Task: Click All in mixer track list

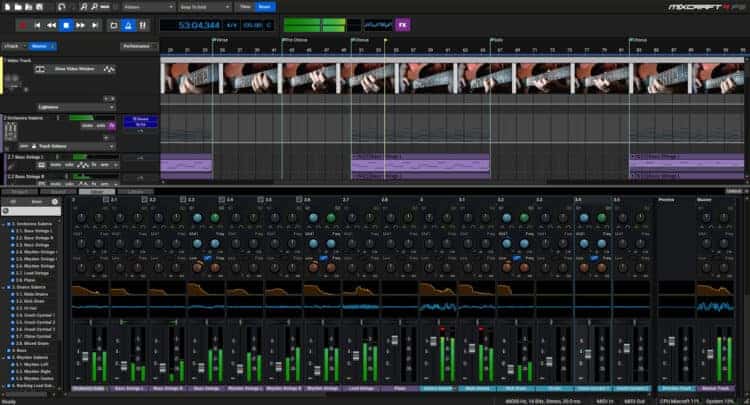Action: click(x=13, y=202)
